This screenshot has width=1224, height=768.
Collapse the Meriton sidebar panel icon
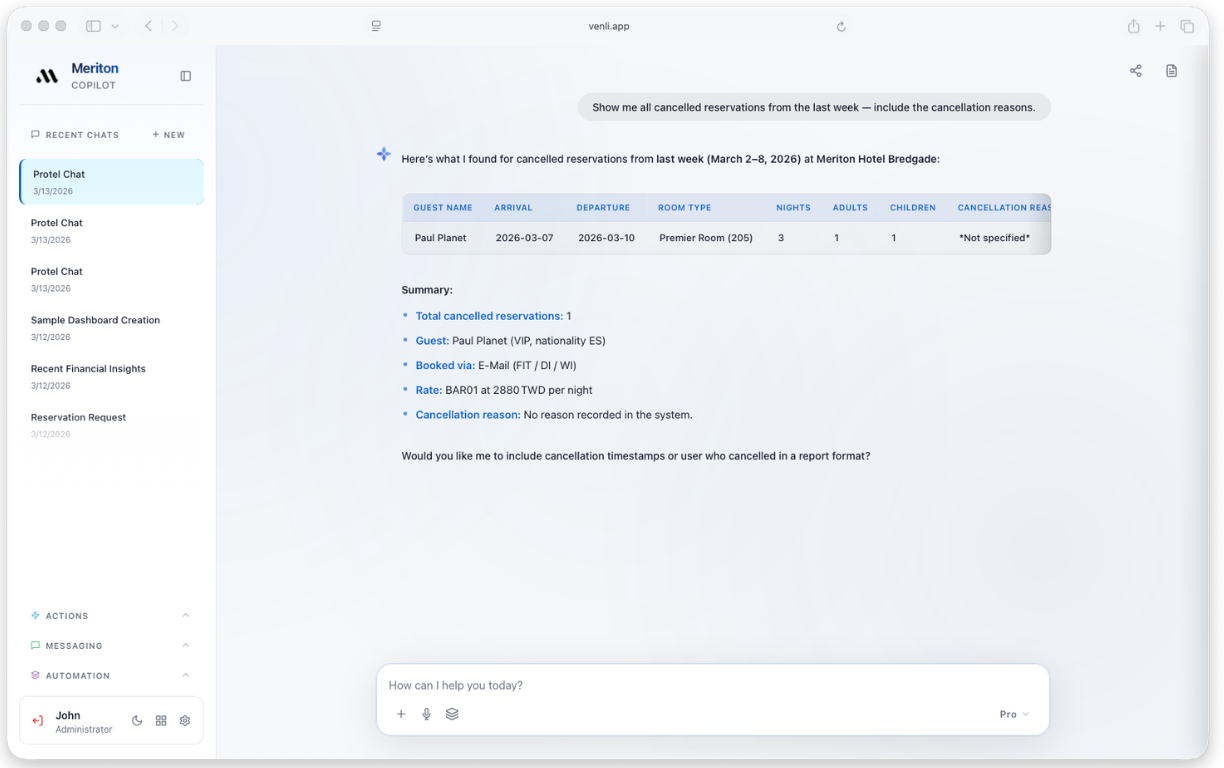pyautogui.click(x=185, y=76)
